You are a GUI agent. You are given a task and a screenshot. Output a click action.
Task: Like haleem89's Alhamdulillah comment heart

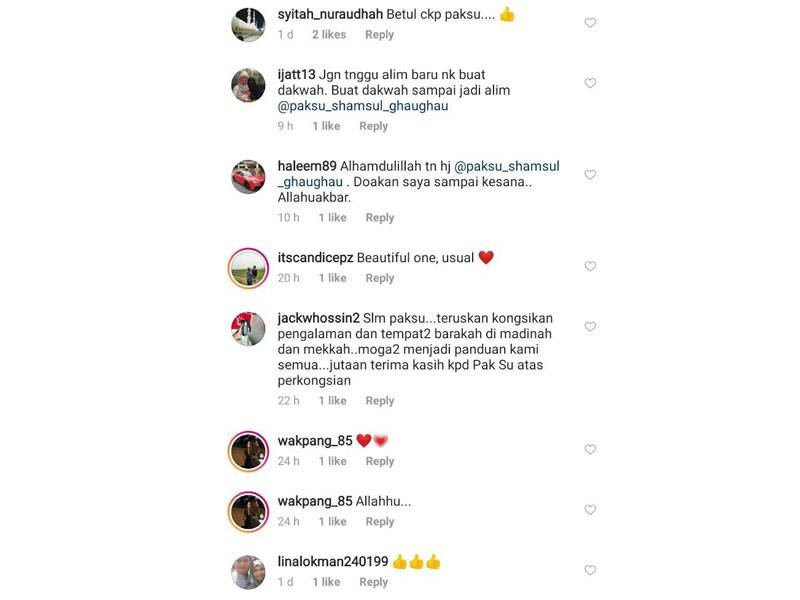(590, 175)
